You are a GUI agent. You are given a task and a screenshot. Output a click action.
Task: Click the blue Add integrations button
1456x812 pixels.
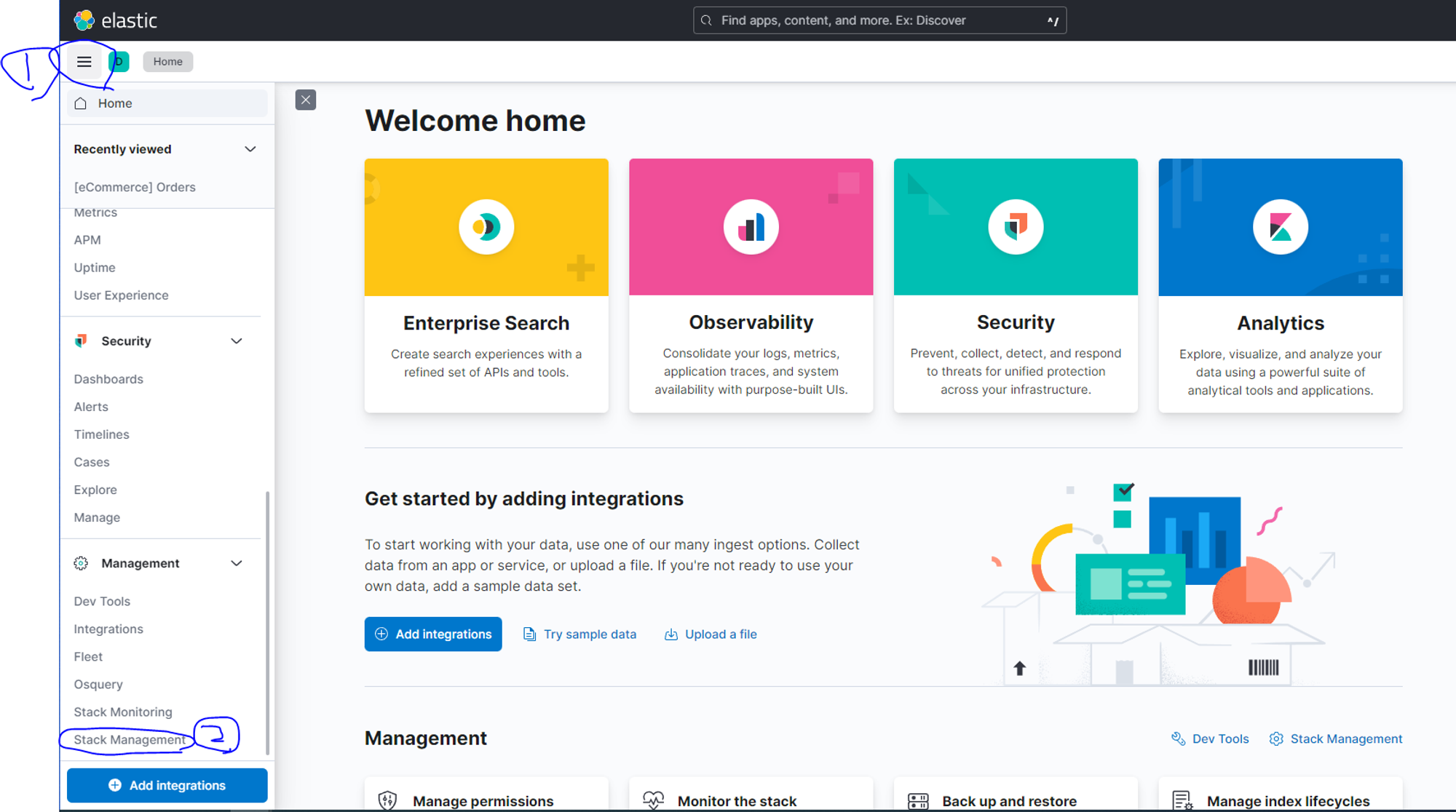pyautogui.click(x=433, y=634)
